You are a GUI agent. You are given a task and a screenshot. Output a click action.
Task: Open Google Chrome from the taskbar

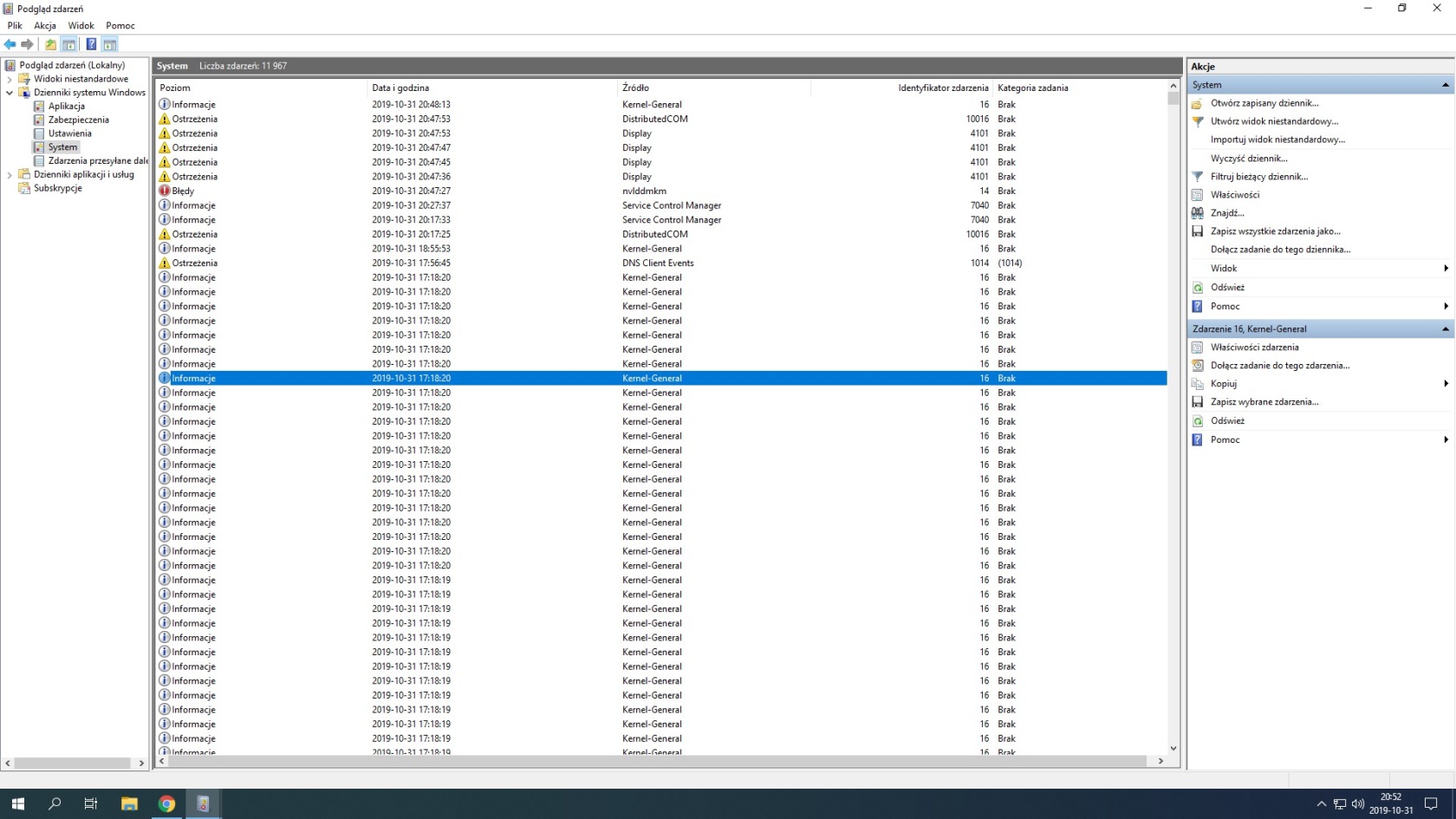click(x=166, y=803)
